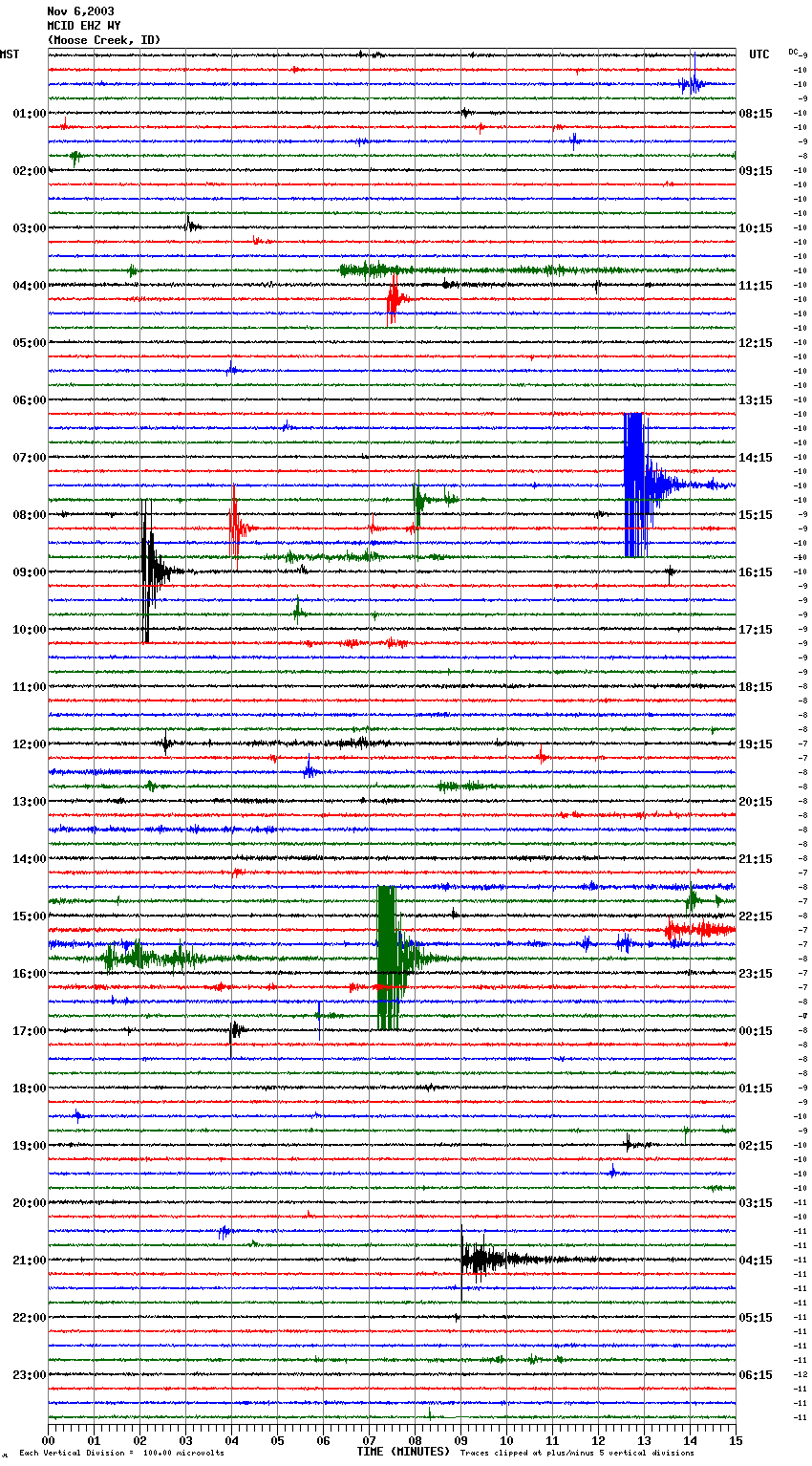Select the 09:00 MST time label
The width and height of the screenshot is (812, 1466).
29,572
